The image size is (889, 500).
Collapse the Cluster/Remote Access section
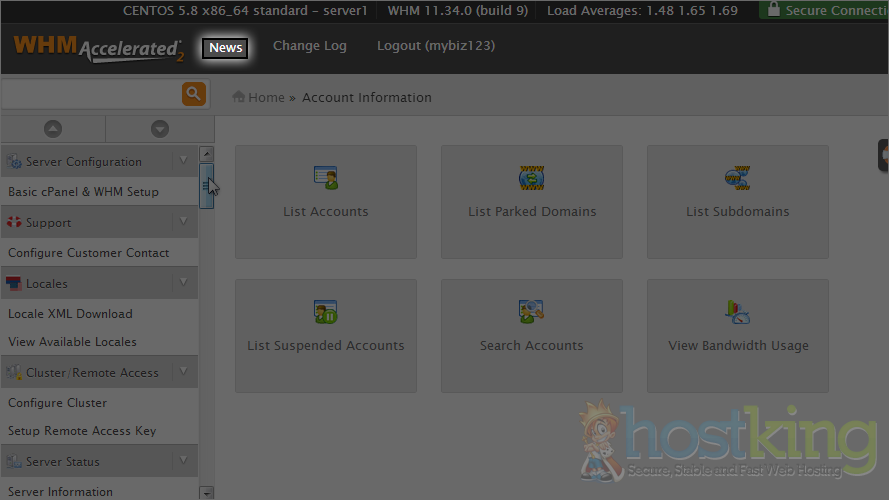pyautogui.click(x=183, y=372)
